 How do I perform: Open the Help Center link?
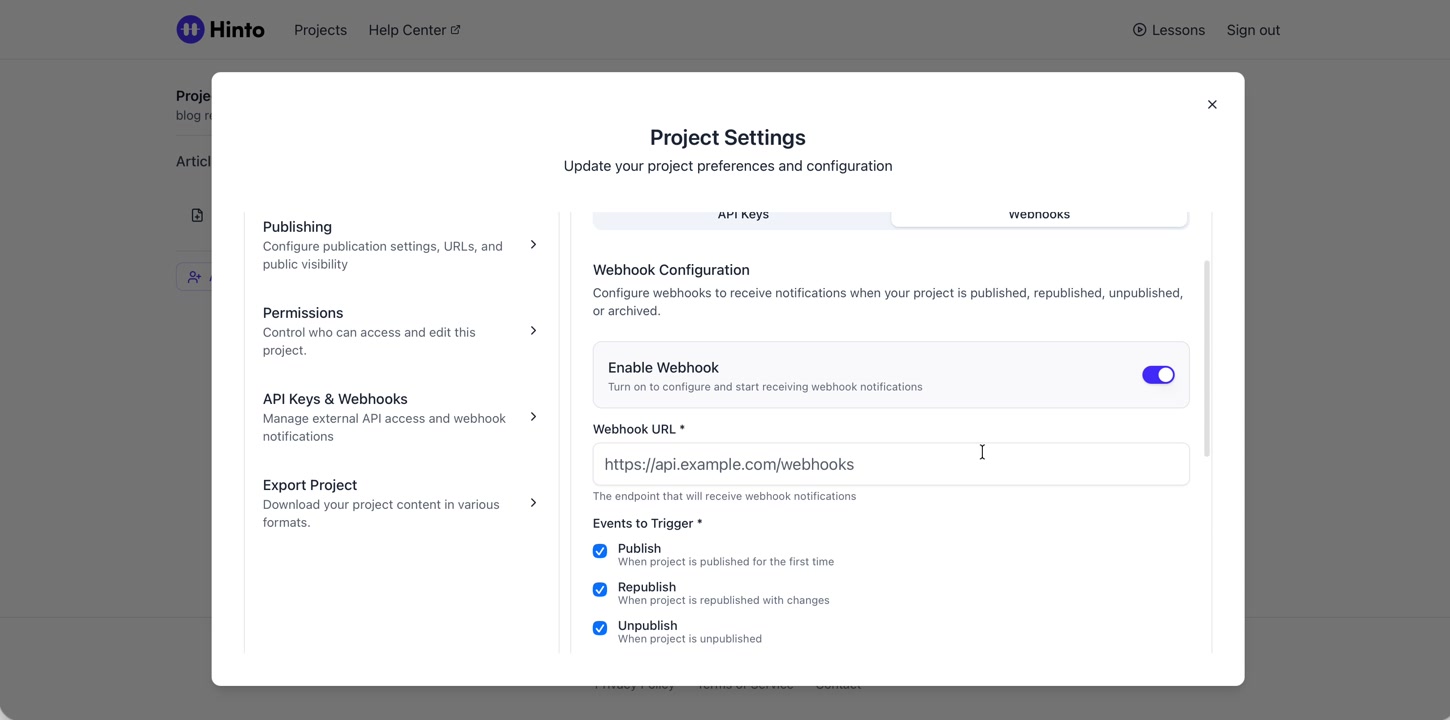[x=406, y=30]
